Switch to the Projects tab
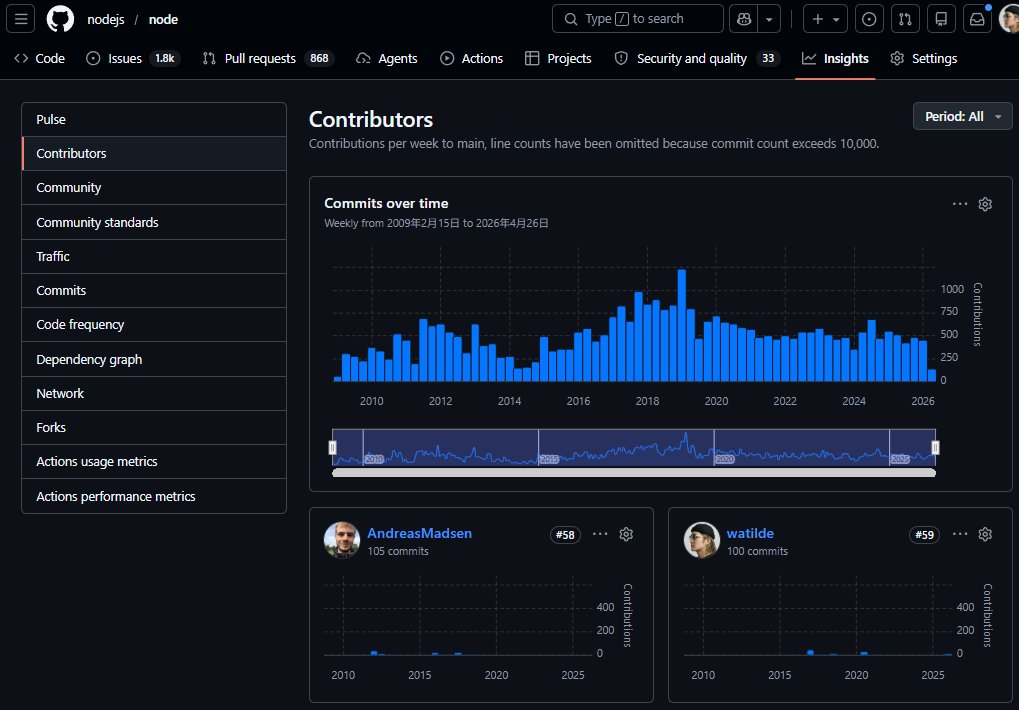Screen dimensions: 1019x710 coord(558,58)
